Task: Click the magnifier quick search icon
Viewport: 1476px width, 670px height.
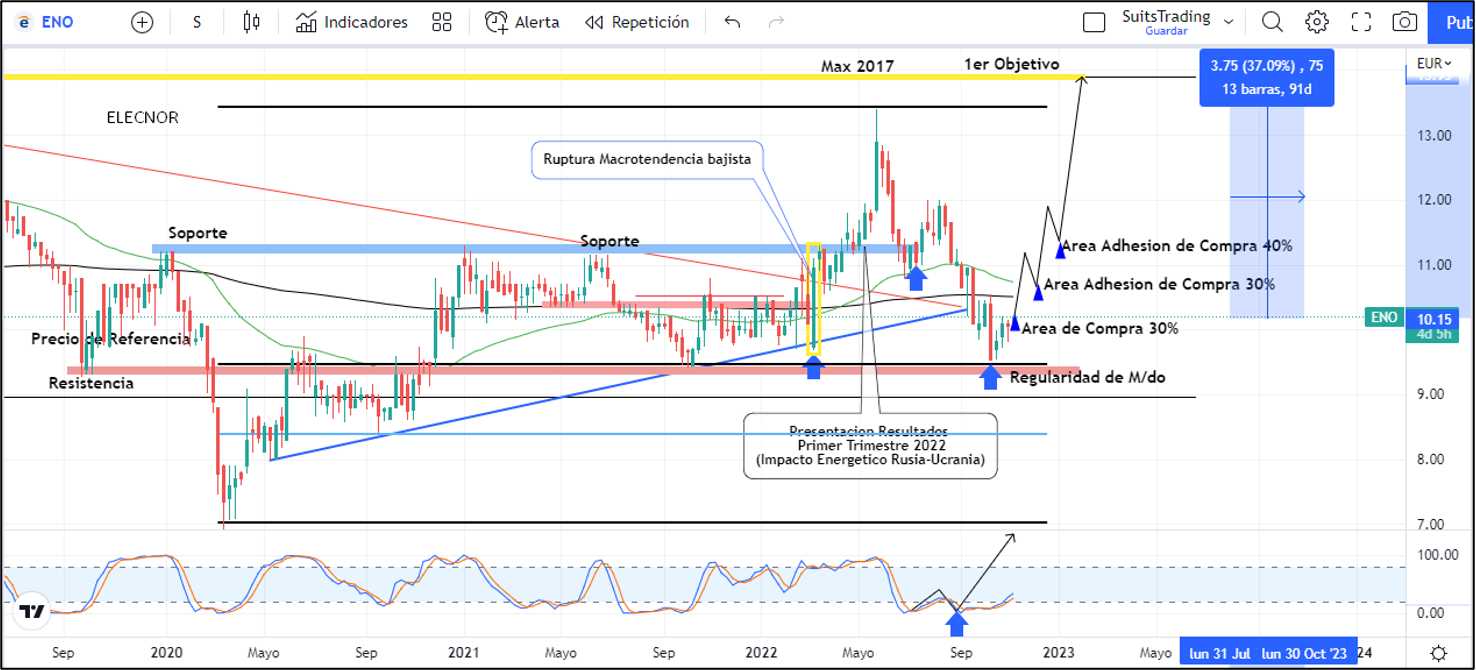Action: point(1272,22)
